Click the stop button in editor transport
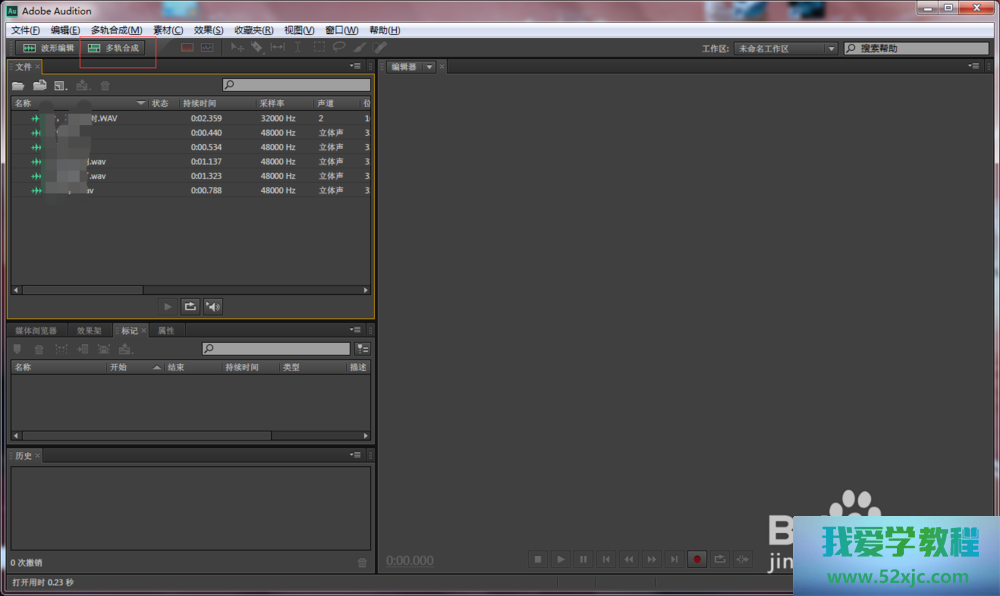Viewport: 1000px width, 596px height. tap(537, 559)
